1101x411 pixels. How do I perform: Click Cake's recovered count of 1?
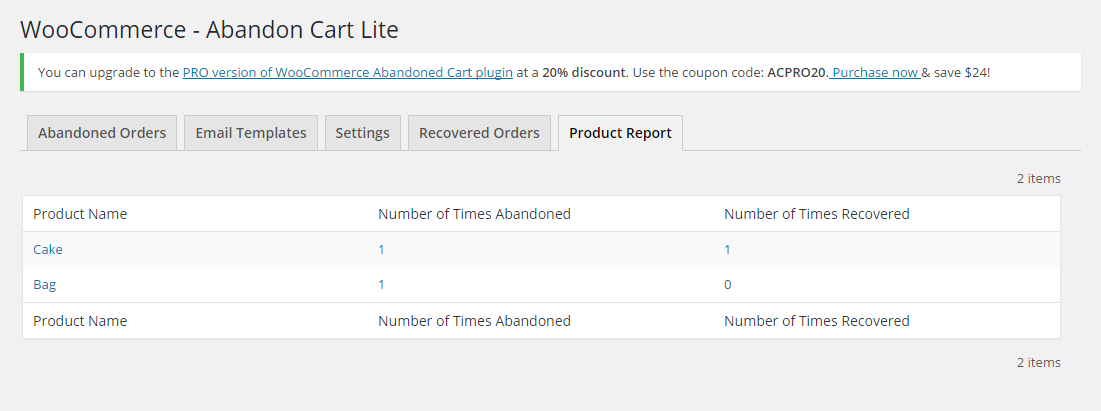click(727, 249)
